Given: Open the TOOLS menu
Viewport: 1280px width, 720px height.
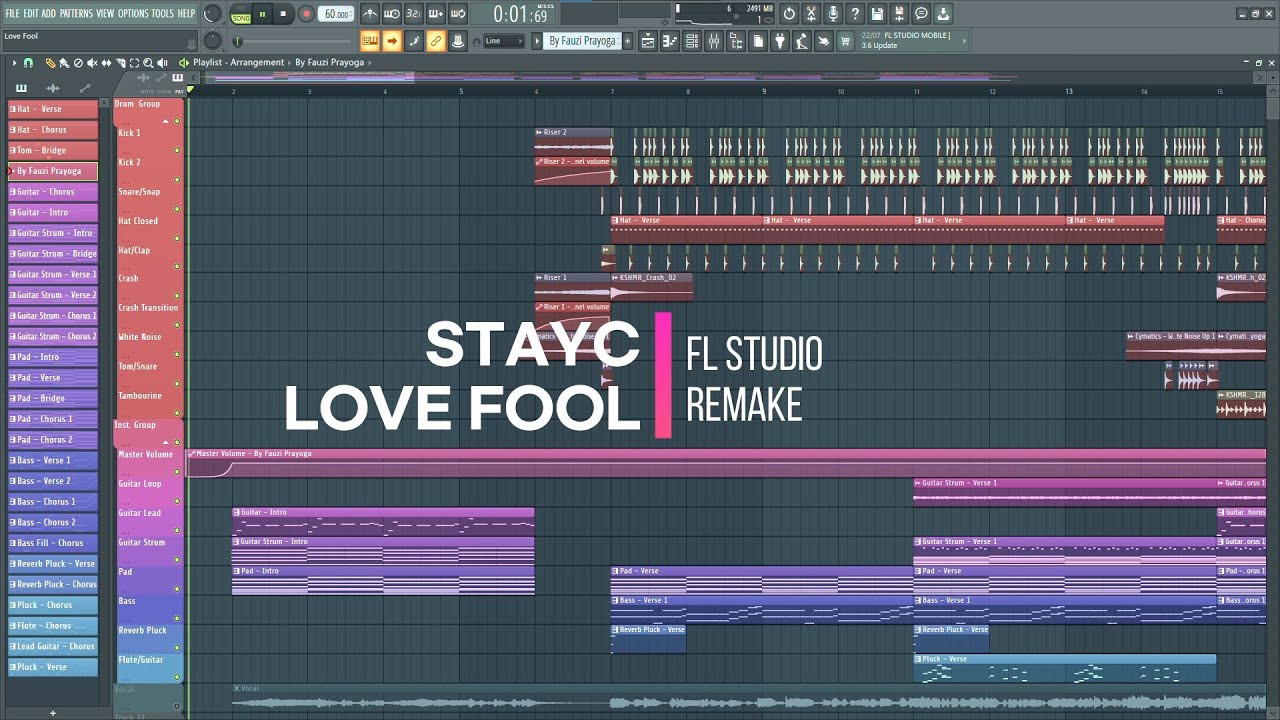Looking at the screenshot, I should (162, 13).
